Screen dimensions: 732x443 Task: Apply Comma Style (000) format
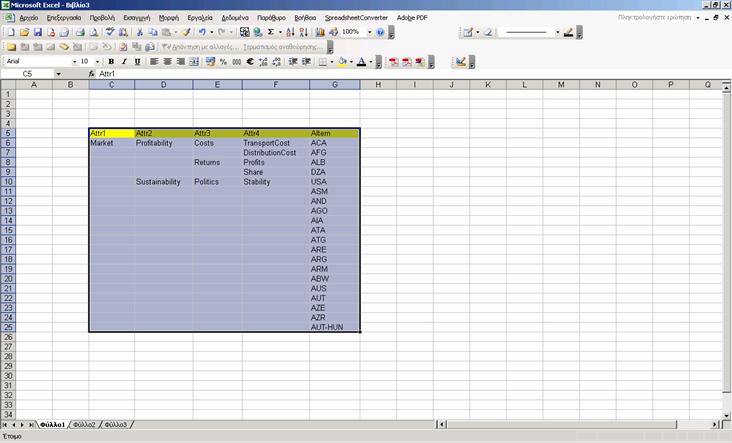(237, 62)
